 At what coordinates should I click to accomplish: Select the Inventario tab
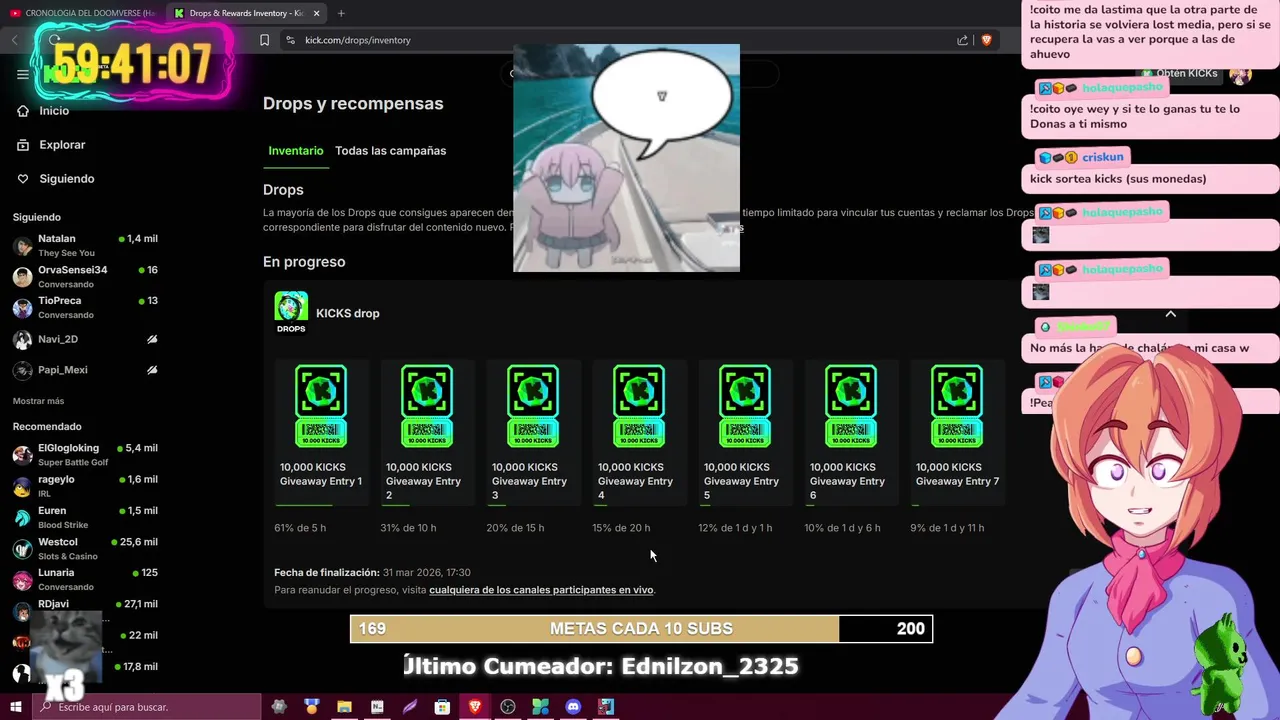pyautogui.click(x=296, y=151)
